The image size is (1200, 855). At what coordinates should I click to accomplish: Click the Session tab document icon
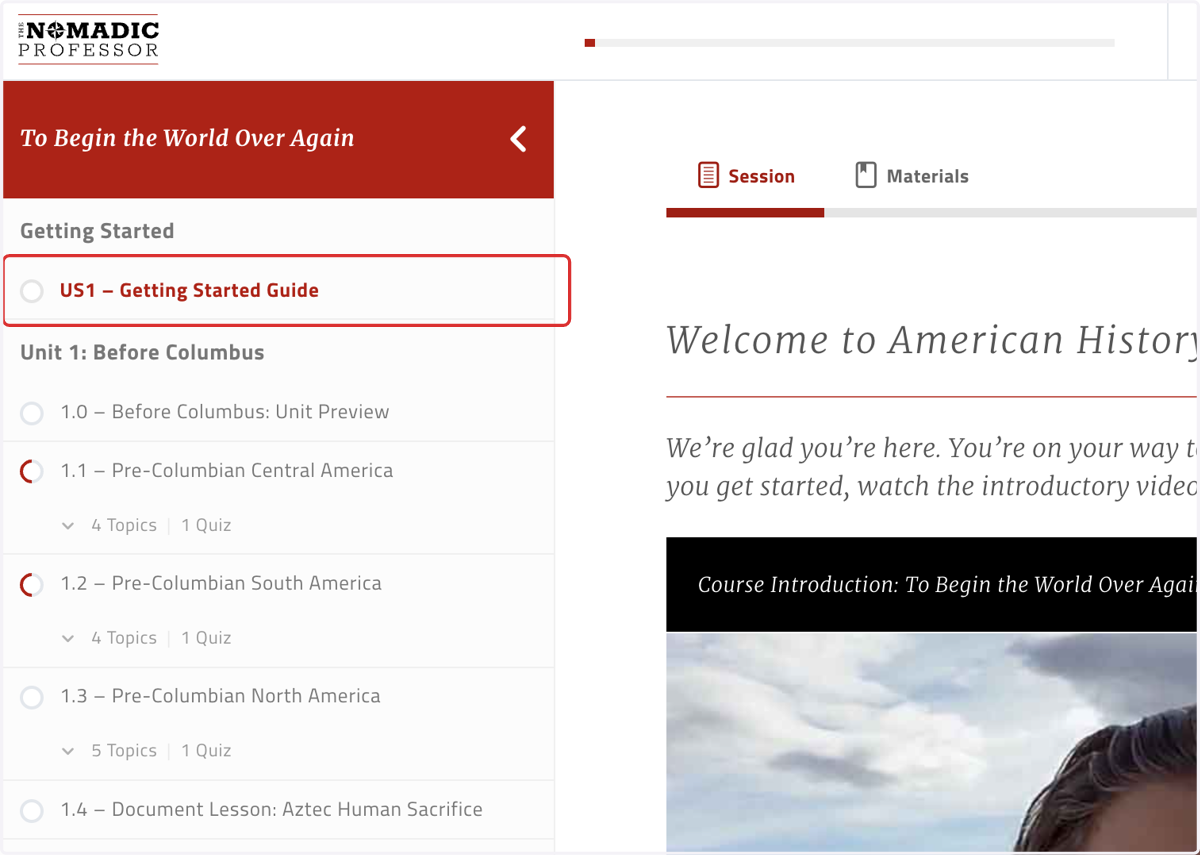click(708, 175)
